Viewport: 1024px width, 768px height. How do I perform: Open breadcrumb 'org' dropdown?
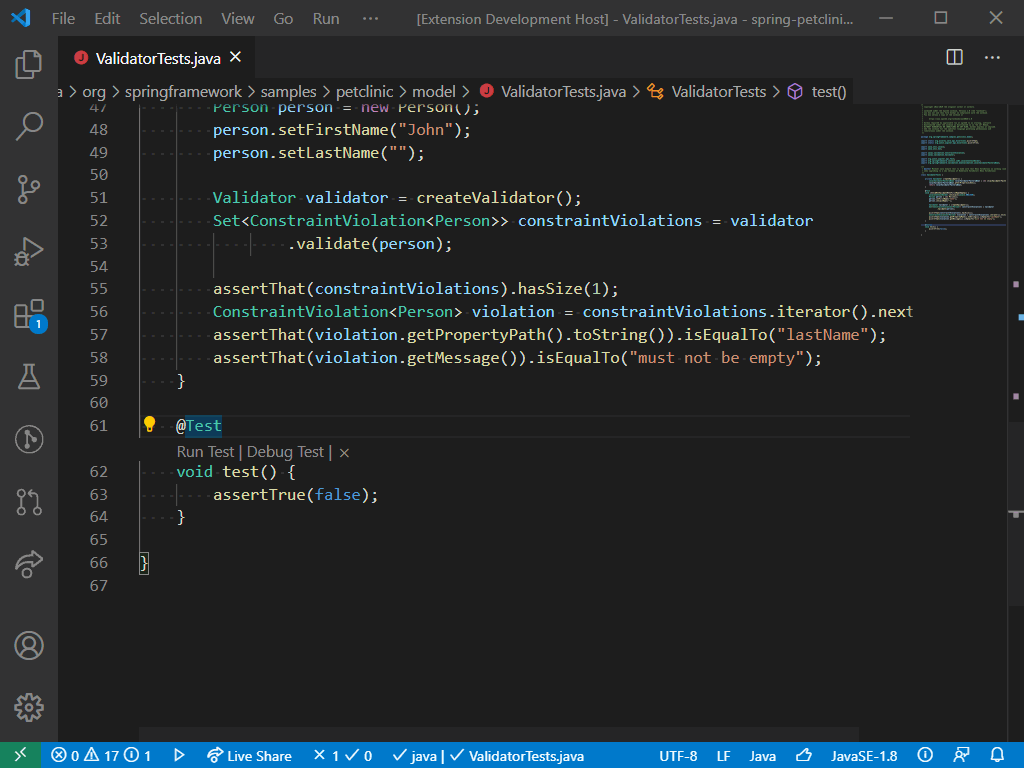pos(93,91)
